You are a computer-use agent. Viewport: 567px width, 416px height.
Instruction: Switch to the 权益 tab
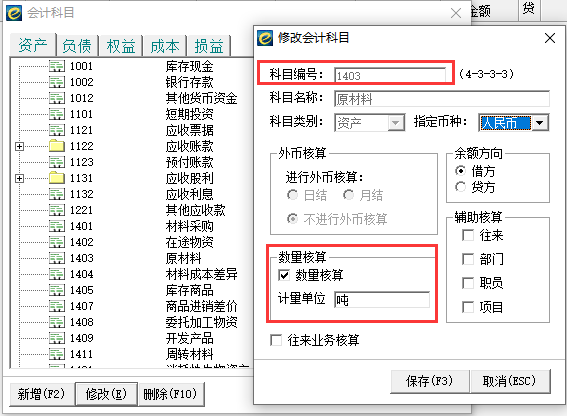point(121,46)
